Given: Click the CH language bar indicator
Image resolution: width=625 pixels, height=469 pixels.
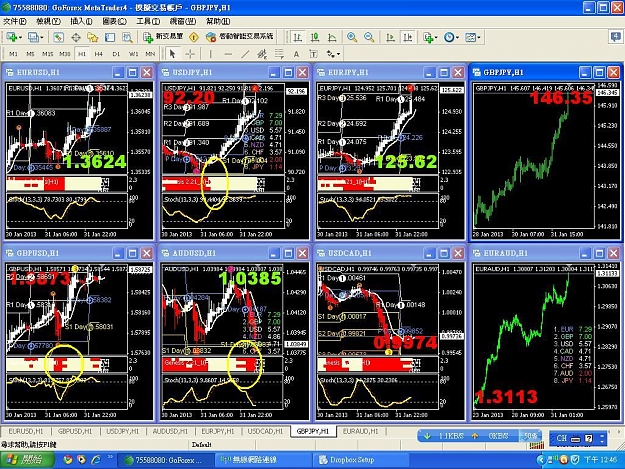Looking at the screenshot, I should [562, 439].
